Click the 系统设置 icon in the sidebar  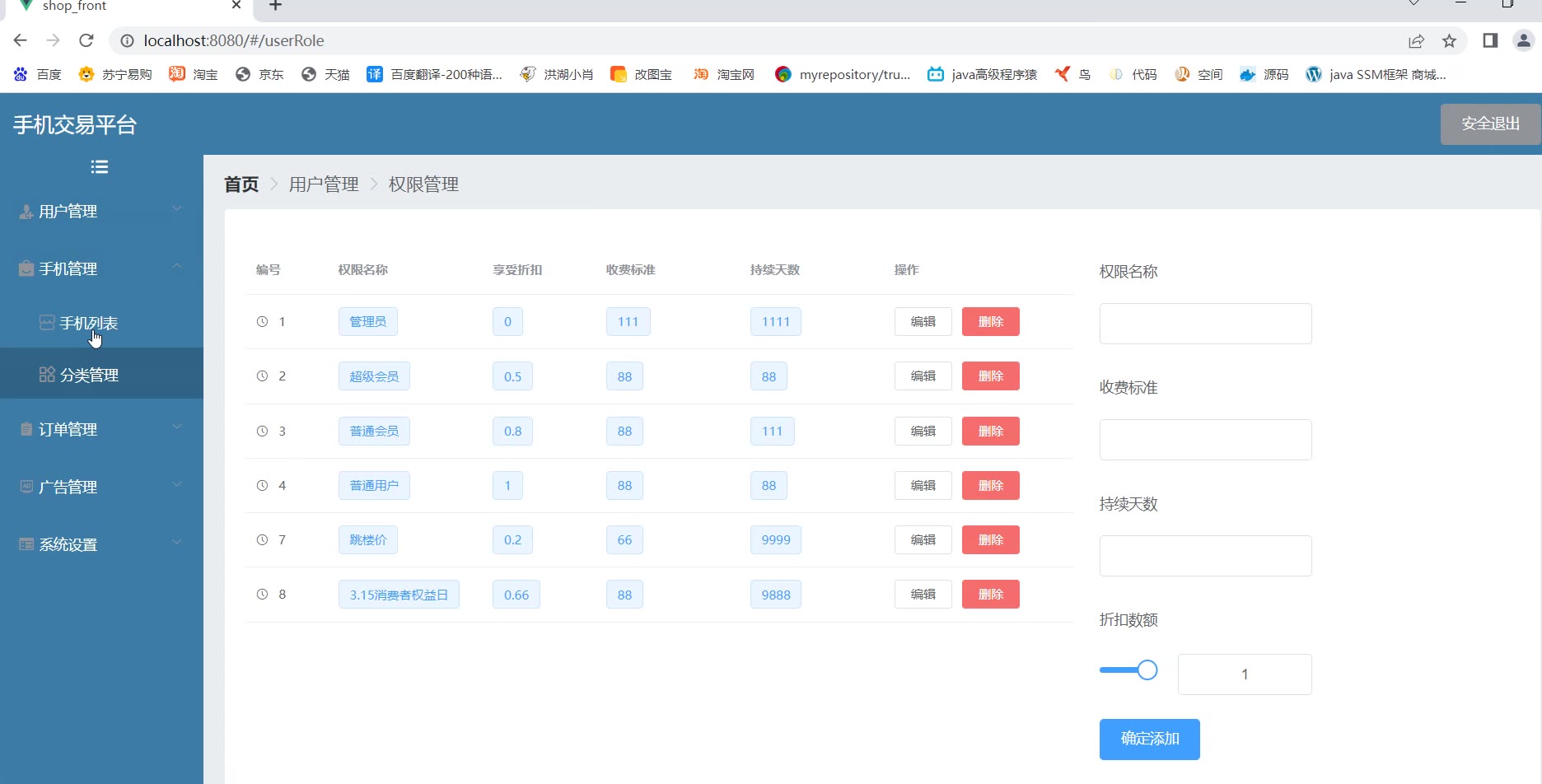(26, 544)
